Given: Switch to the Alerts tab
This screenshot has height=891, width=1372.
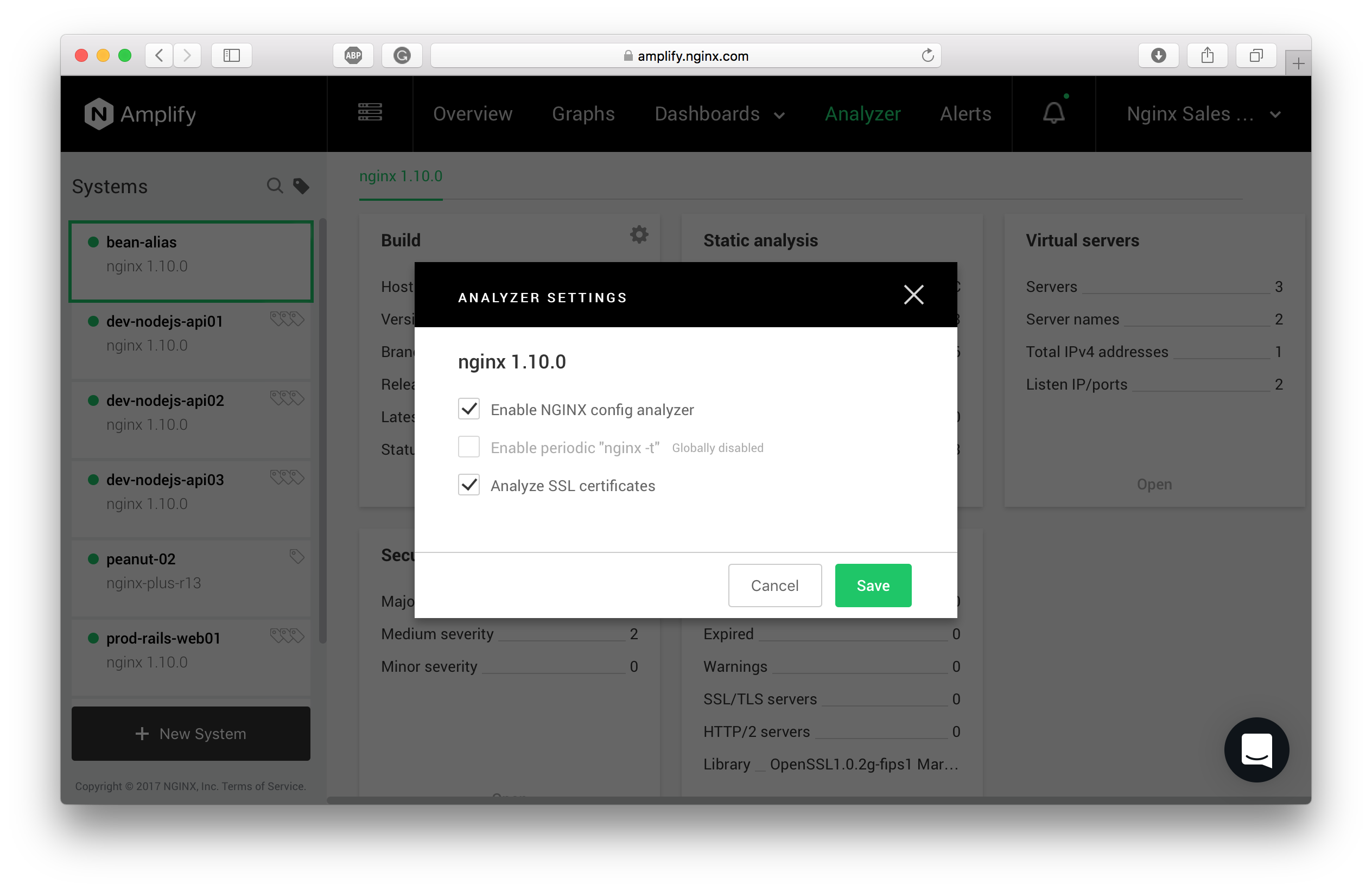Looking at the screenshot, I should pos(965,113).
